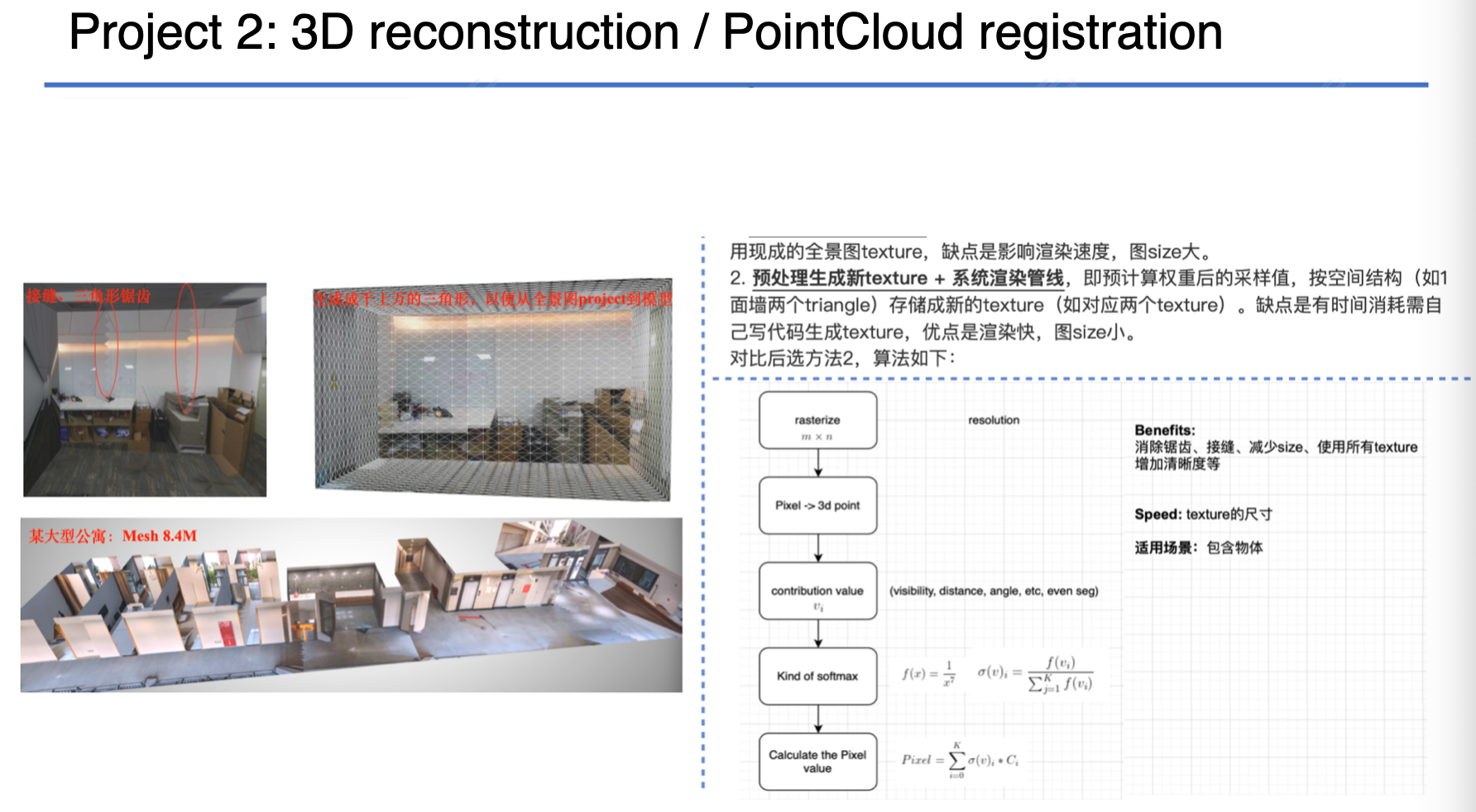
Task: Click the red label 'Mesh 8.4M'
Action: coord(160,536)
